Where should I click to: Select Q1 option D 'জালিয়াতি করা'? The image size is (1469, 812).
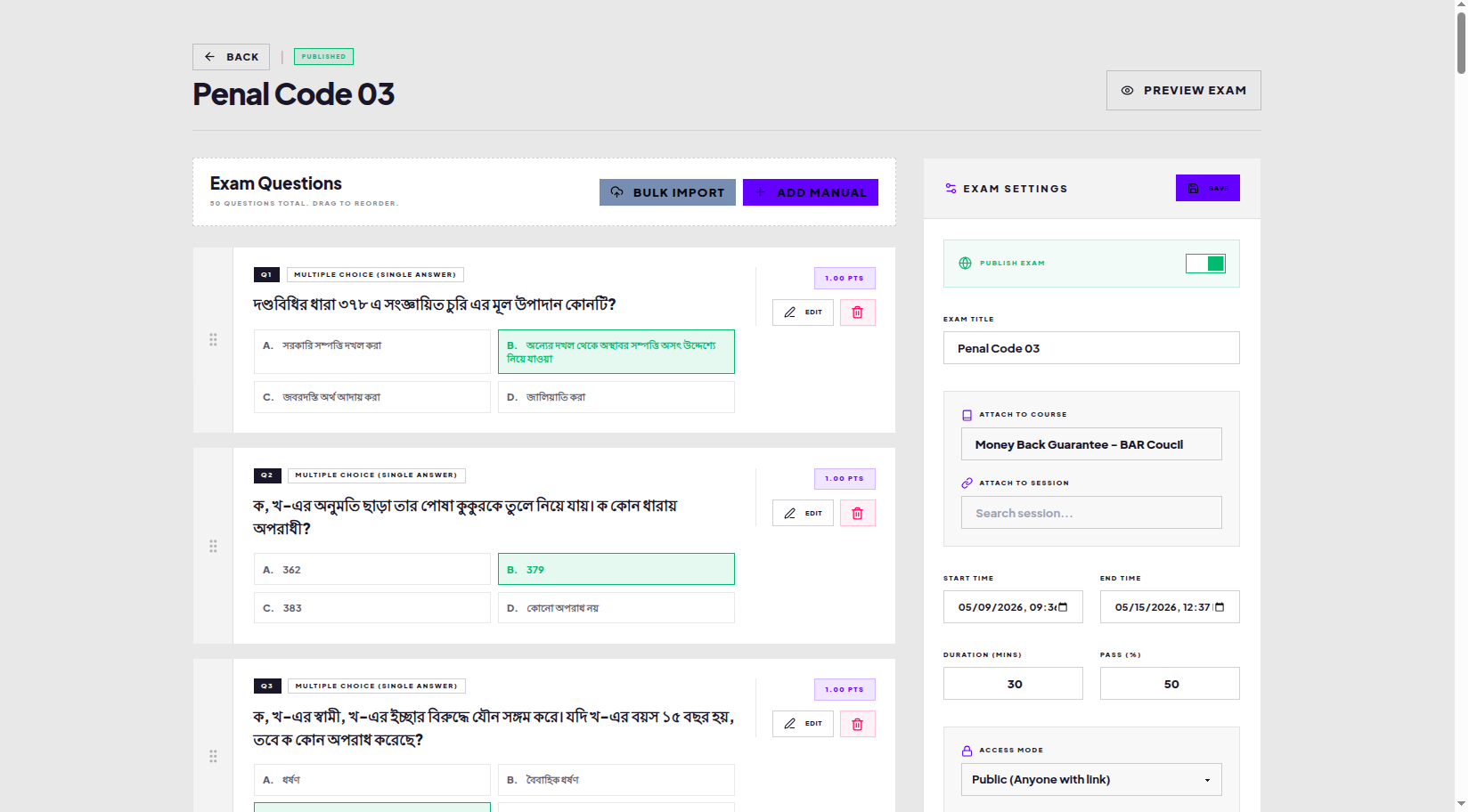[616, 397]
